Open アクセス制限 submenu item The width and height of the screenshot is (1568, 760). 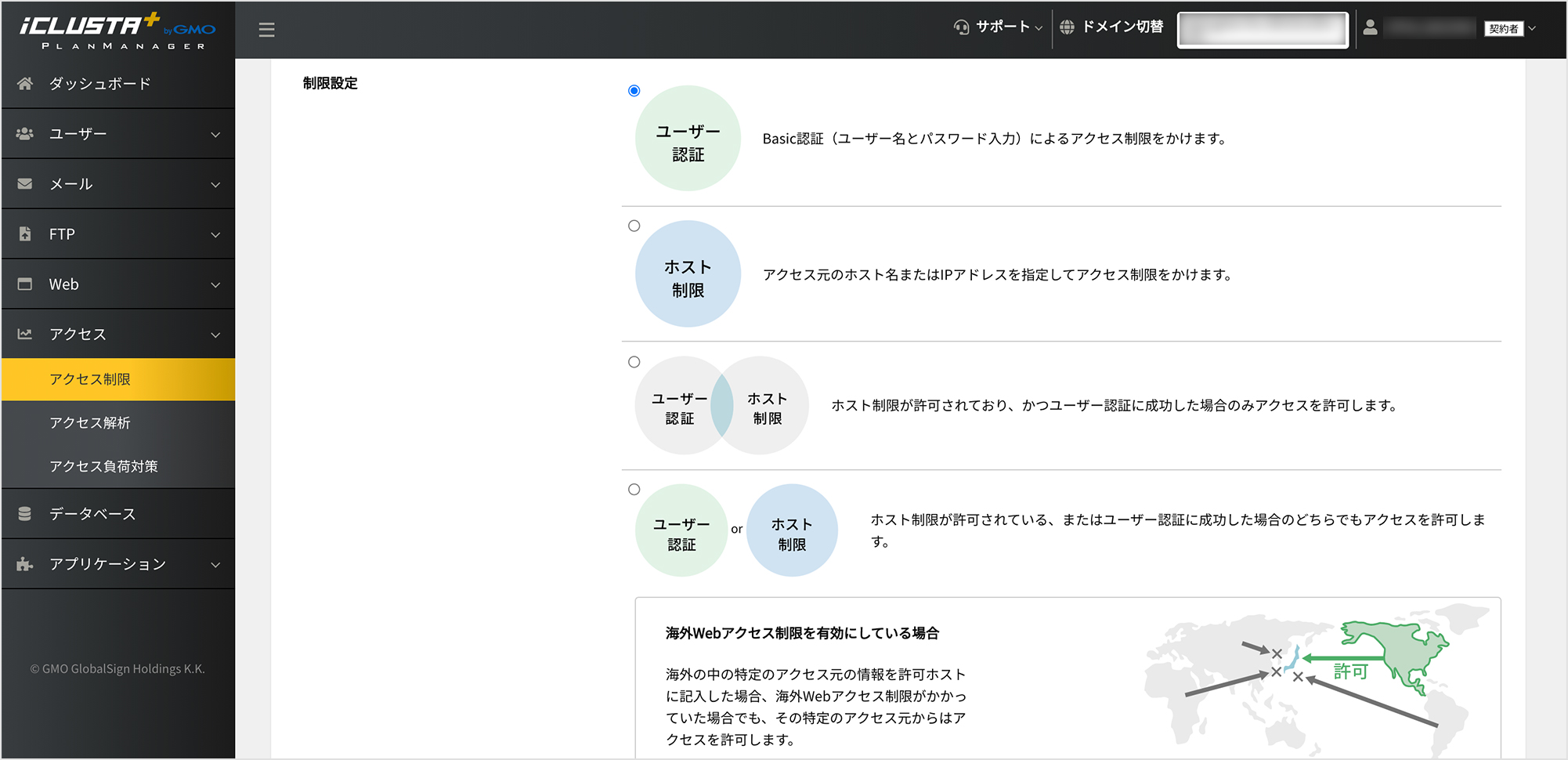pos(118,379)
